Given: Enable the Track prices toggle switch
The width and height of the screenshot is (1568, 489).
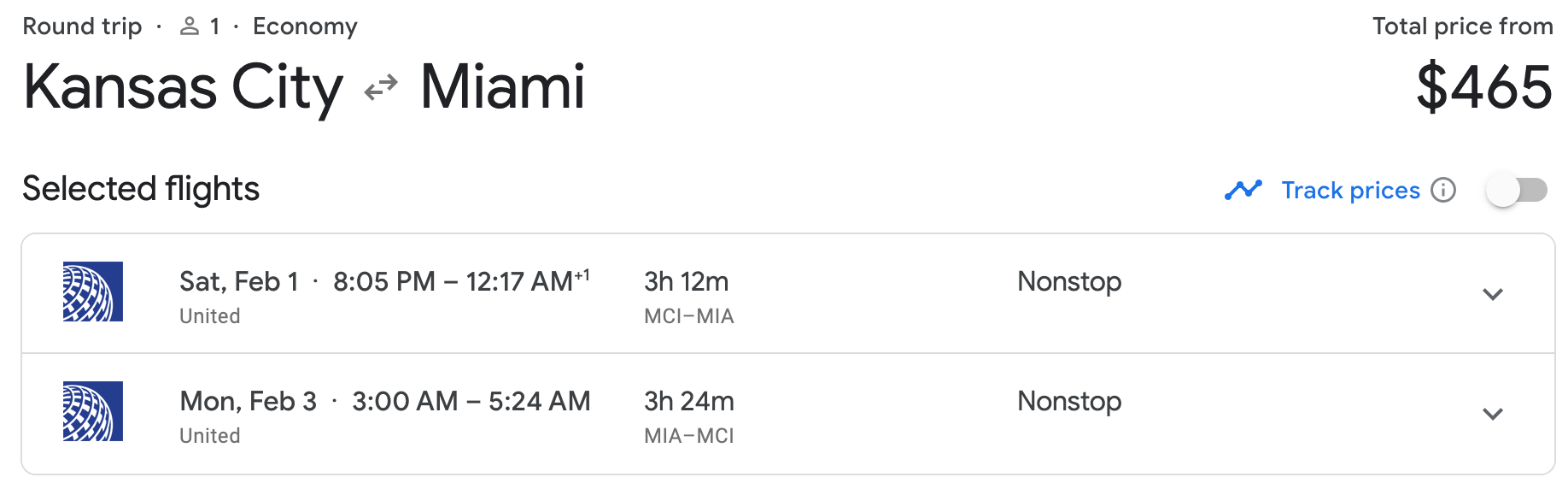Looking at the screenshot, I should click(x=1517, y=190).
